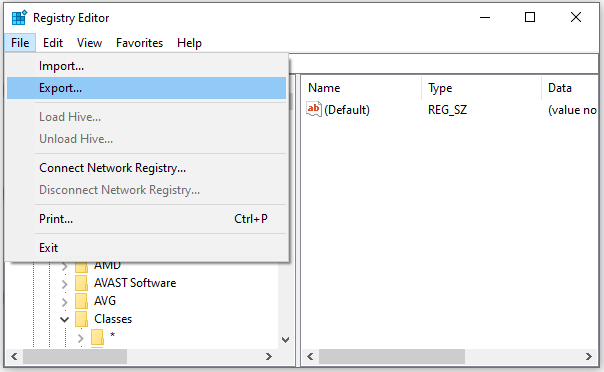Open the Edit menu
Viewport: 604px width, 372px height.
pyautogui.click(x=53, y=43)
